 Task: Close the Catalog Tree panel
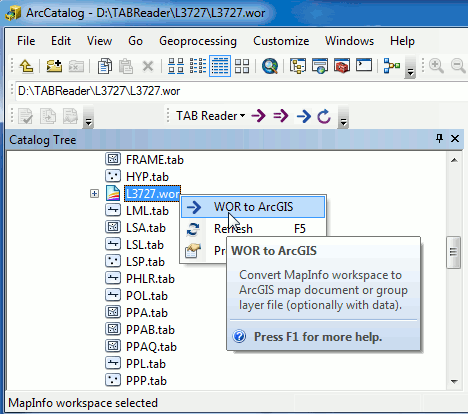(455, 139)
